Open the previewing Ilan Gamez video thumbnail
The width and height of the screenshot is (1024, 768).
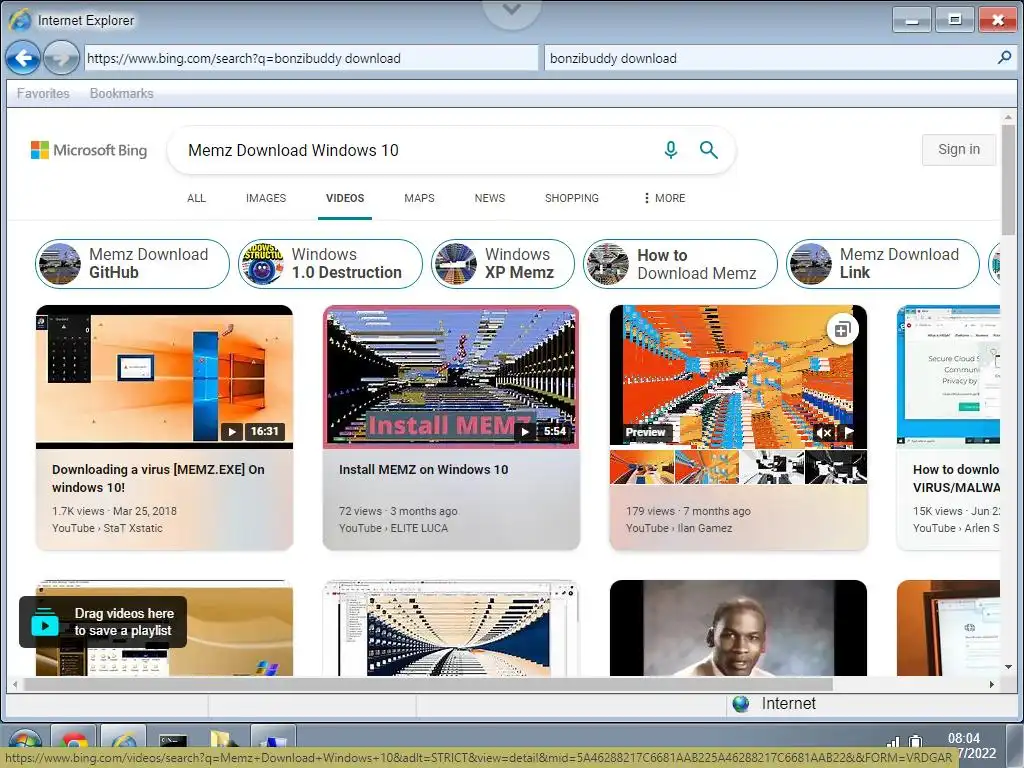click(x=738, y=376)
